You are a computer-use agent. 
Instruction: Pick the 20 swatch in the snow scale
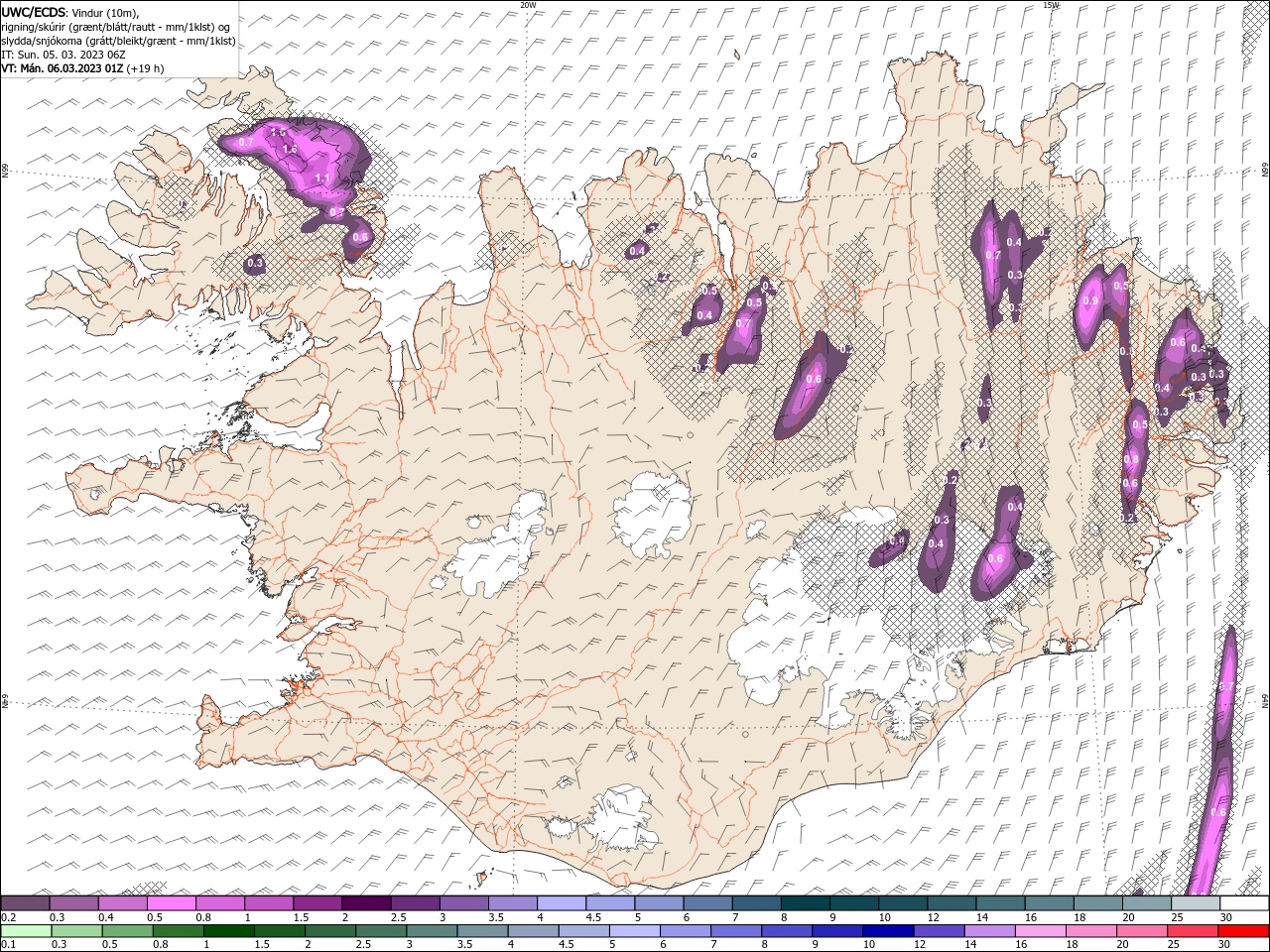(x=1146, y=903)
